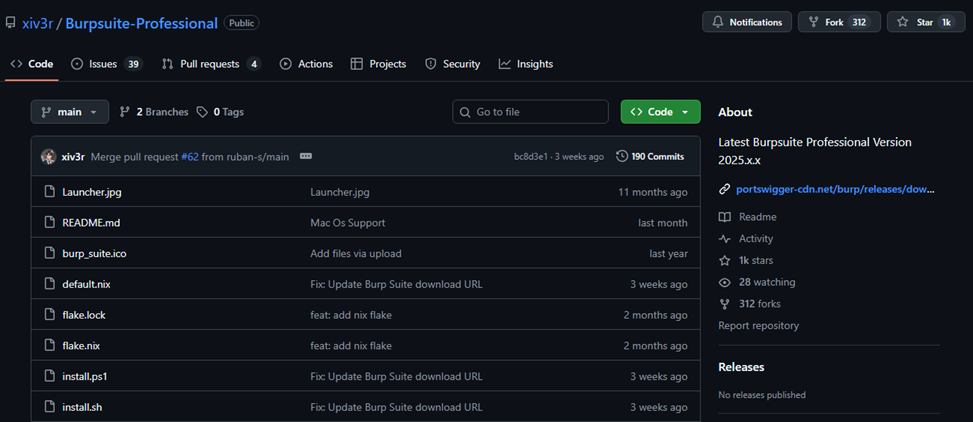Open commit hash bc8d3e1
973x422 pixels.
coord(531,156)
